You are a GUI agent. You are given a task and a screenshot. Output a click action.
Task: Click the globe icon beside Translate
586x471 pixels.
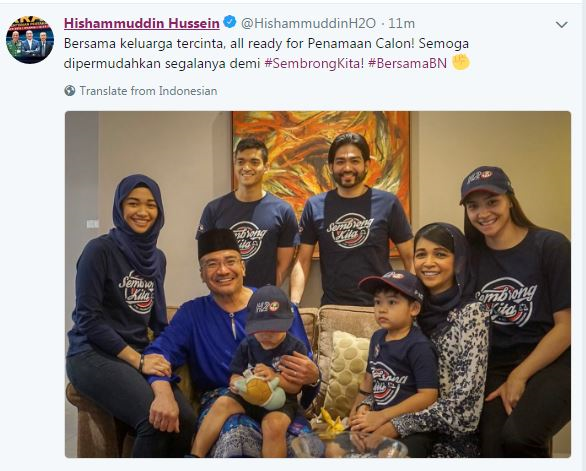click(x=70, y=90)
